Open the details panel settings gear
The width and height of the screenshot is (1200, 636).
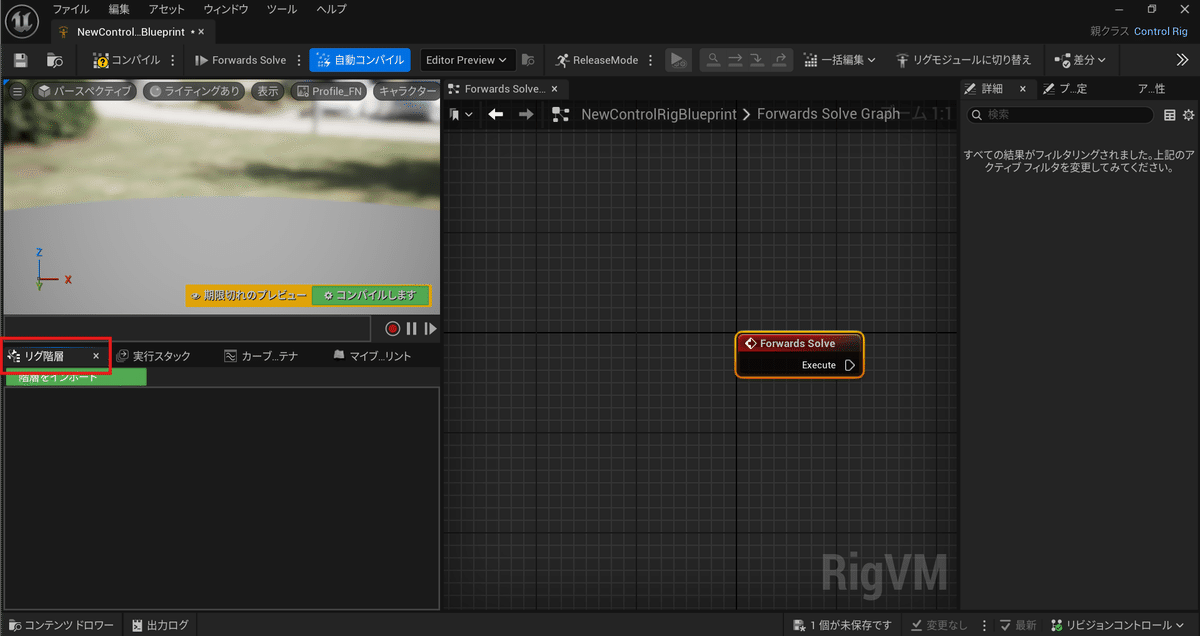(x=1189, y=115)
